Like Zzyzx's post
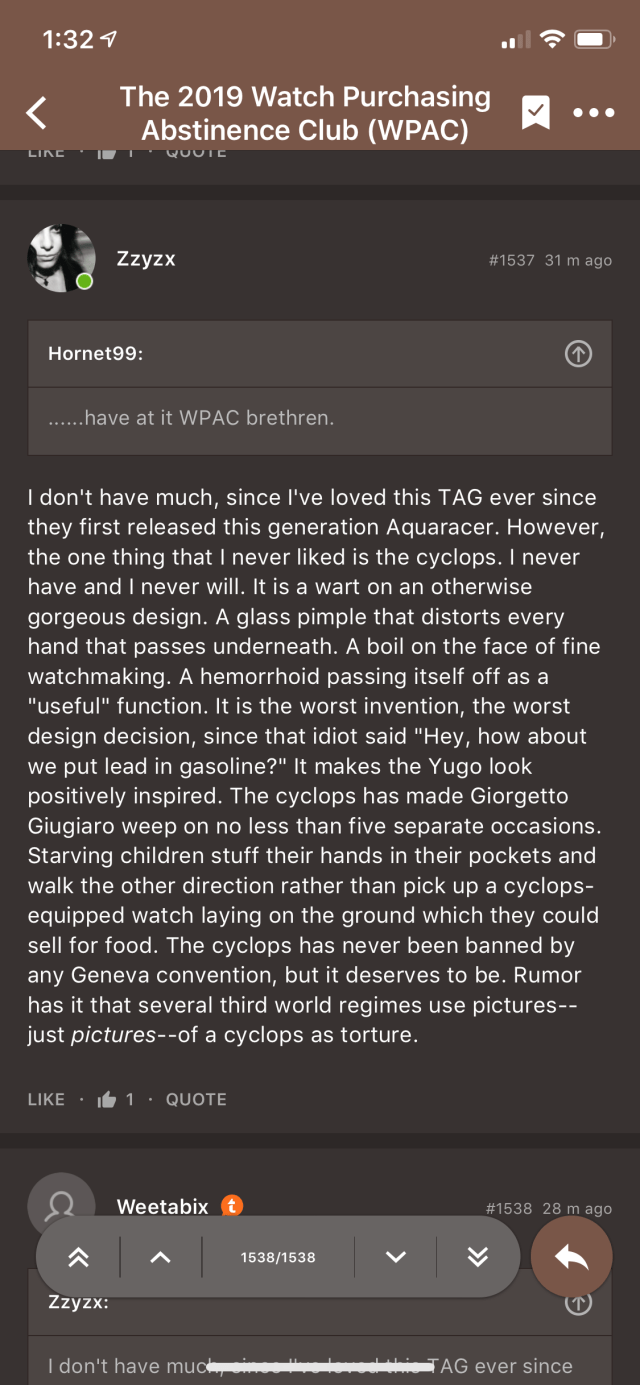This screenshot has width=640, height=1385. (x=46, y=1100)
